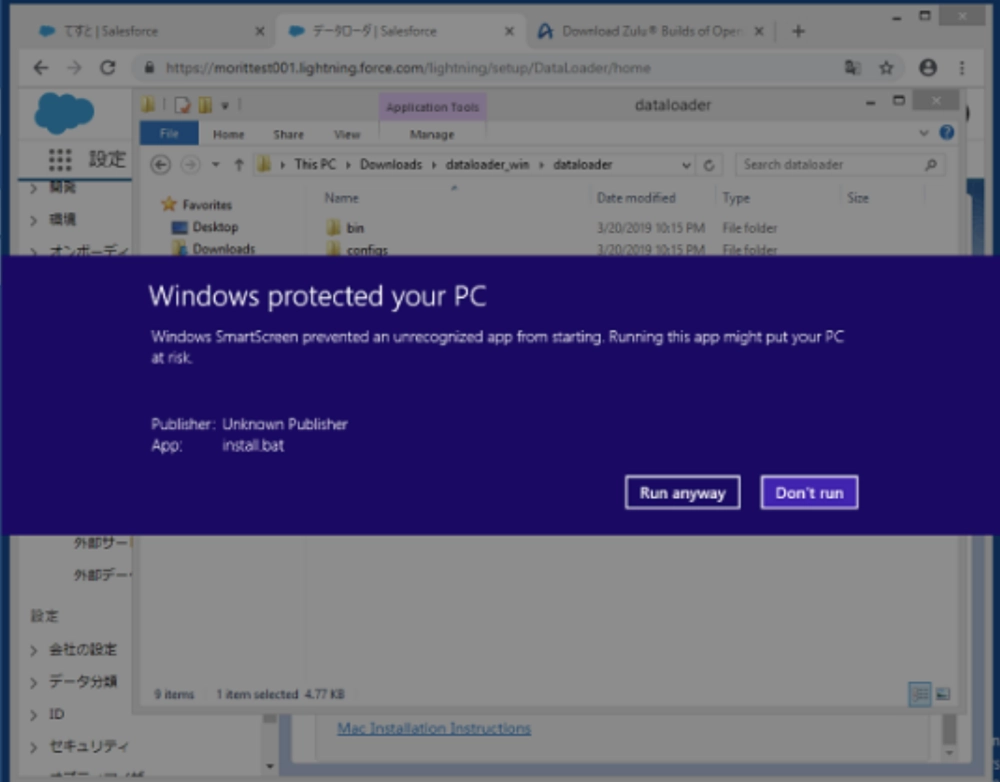Open the Mac Installation Instructions link
Viewport: 1000px width, 782px height.
(x=434, y=728)
